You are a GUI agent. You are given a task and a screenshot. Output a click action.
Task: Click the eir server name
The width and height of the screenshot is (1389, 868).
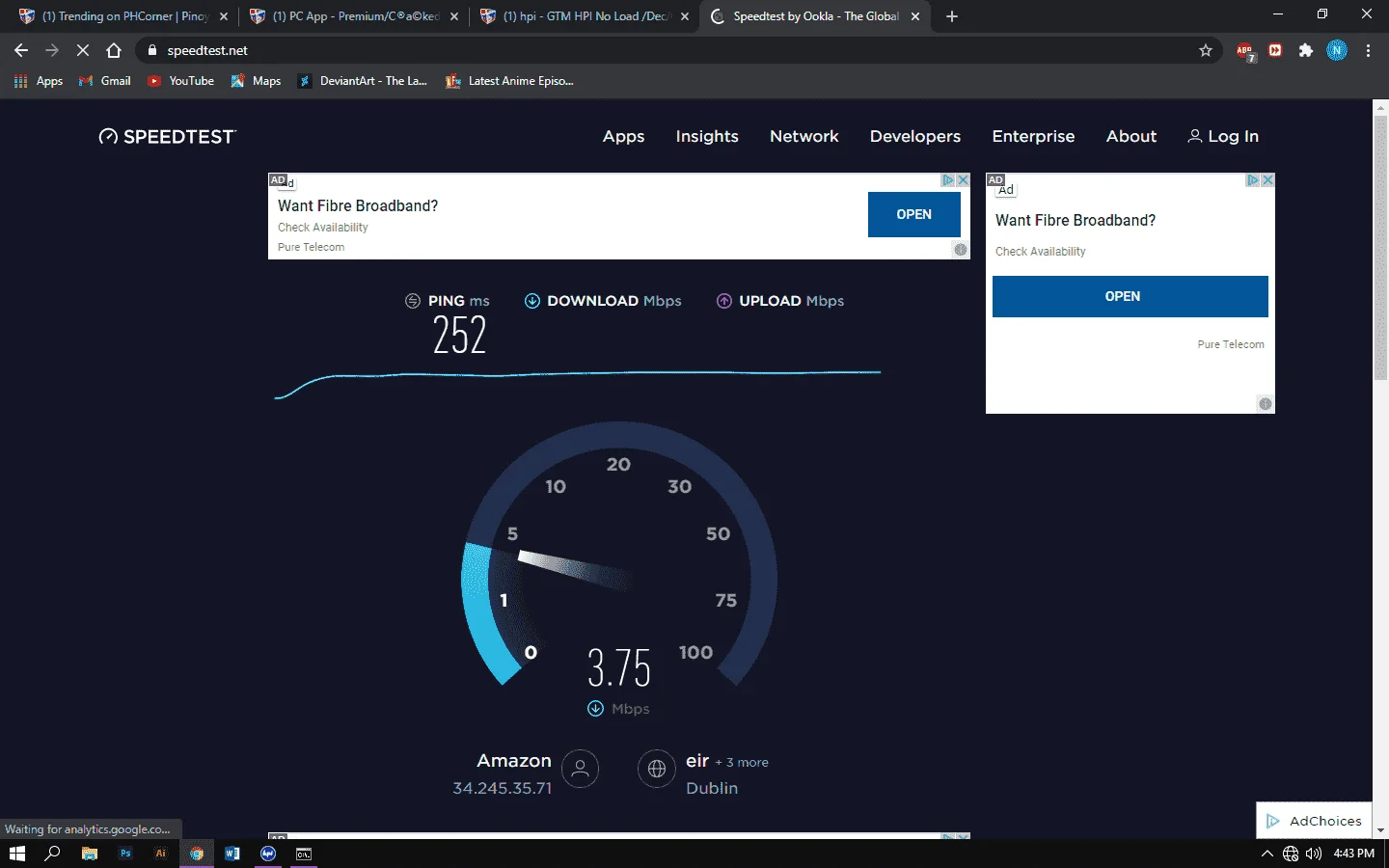pyautogui.click(x=697, y=761)
